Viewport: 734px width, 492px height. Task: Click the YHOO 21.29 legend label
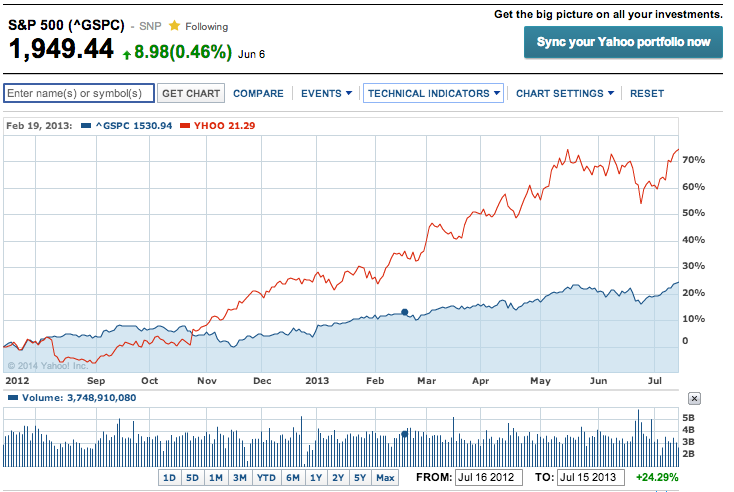tap(225, 125)
